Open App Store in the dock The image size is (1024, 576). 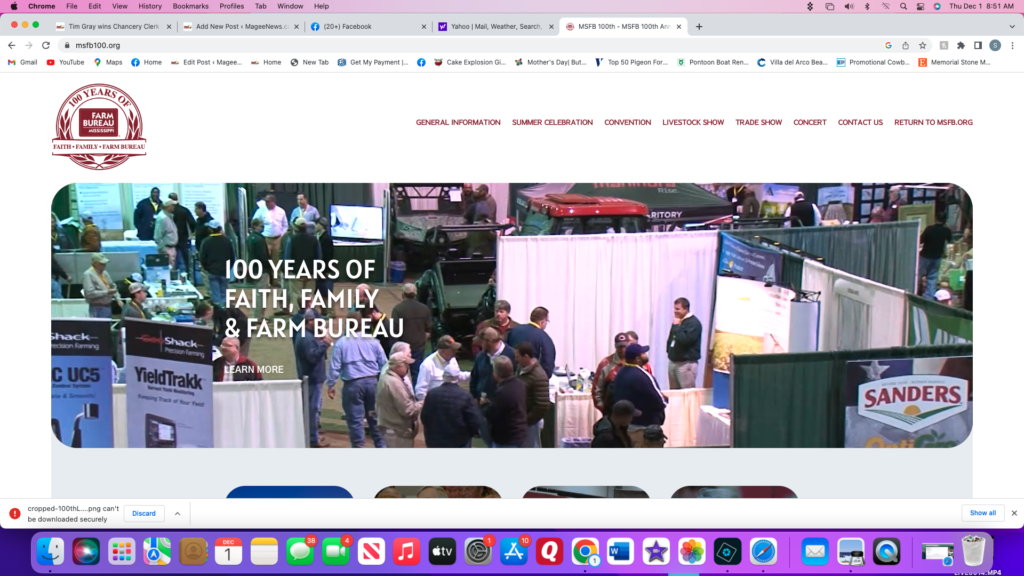514,551
